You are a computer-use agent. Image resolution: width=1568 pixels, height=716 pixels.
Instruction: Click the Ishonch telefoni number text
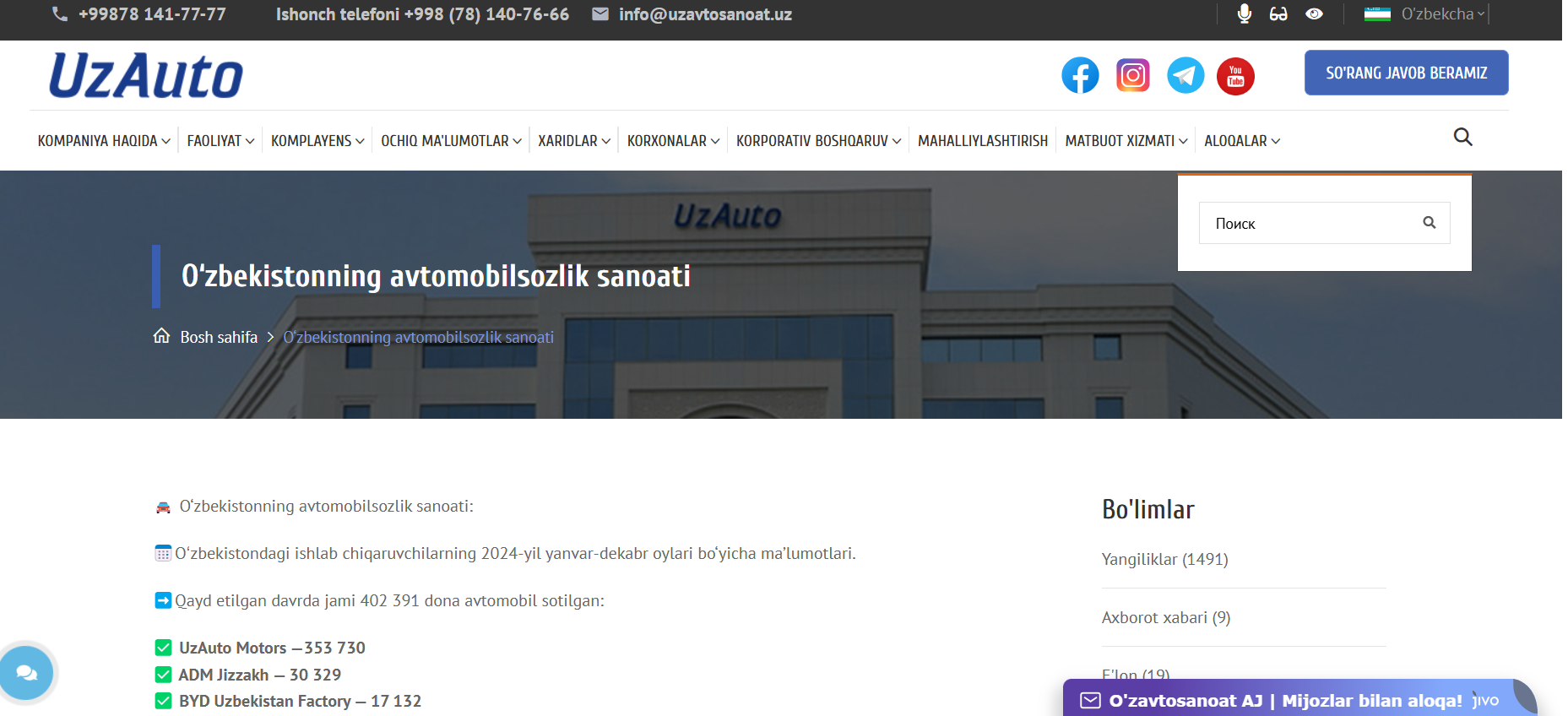click(x=422, y=14)
